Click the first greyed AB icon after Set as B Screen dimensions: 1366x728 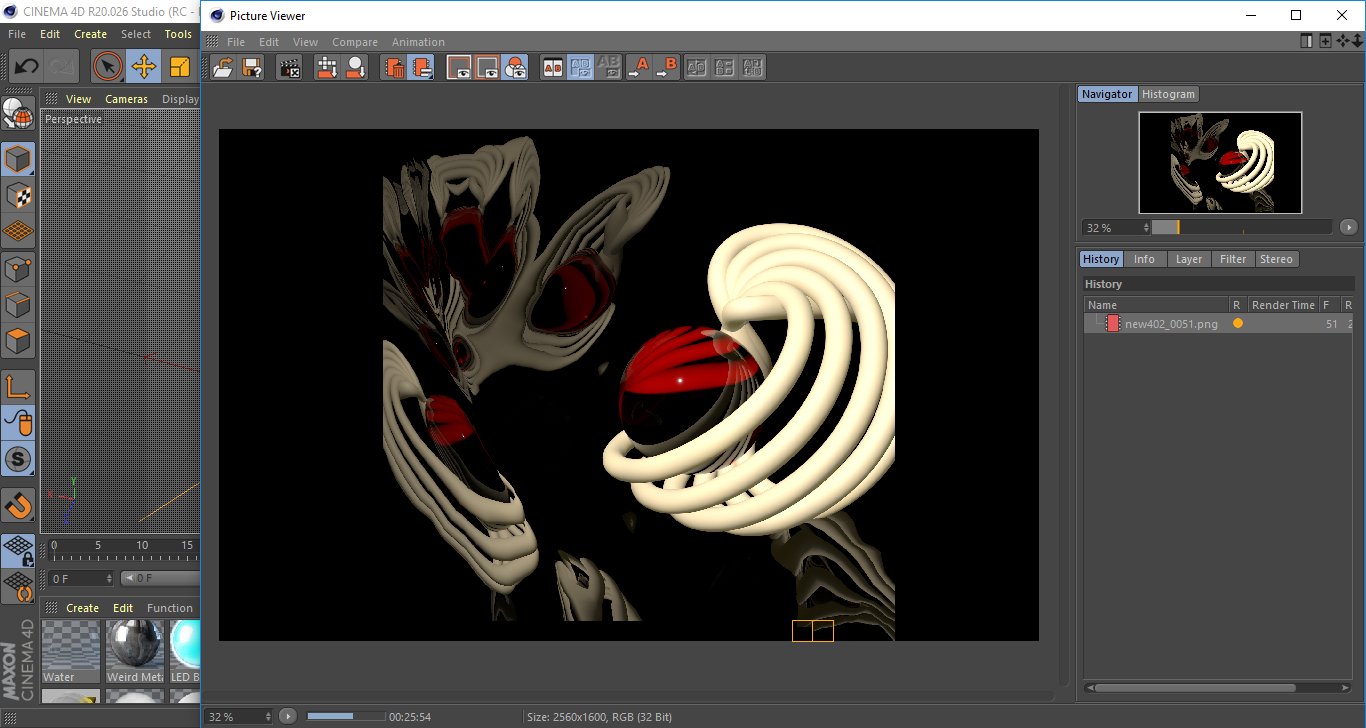697,67
